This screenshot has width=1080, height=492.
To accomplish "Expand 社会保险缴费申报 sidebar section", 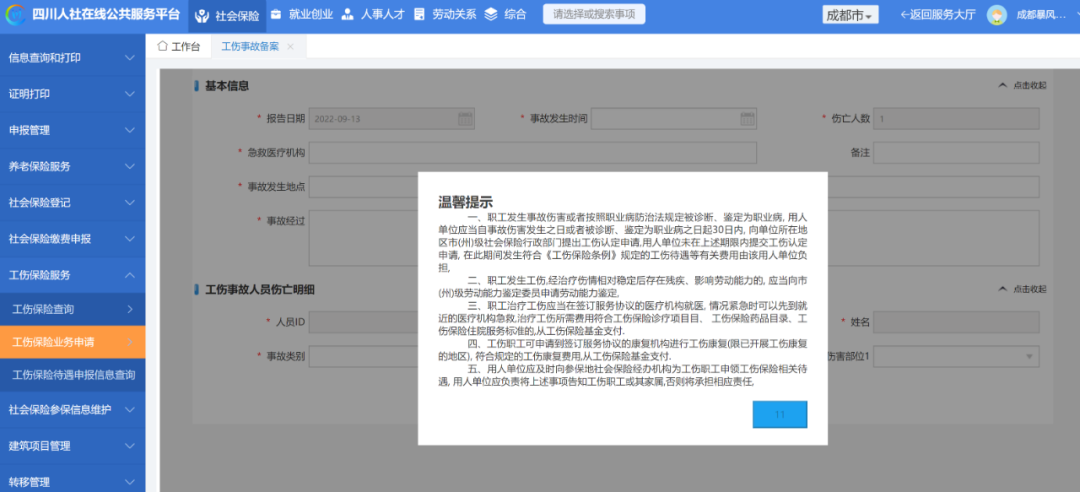I will pos(72,238).
